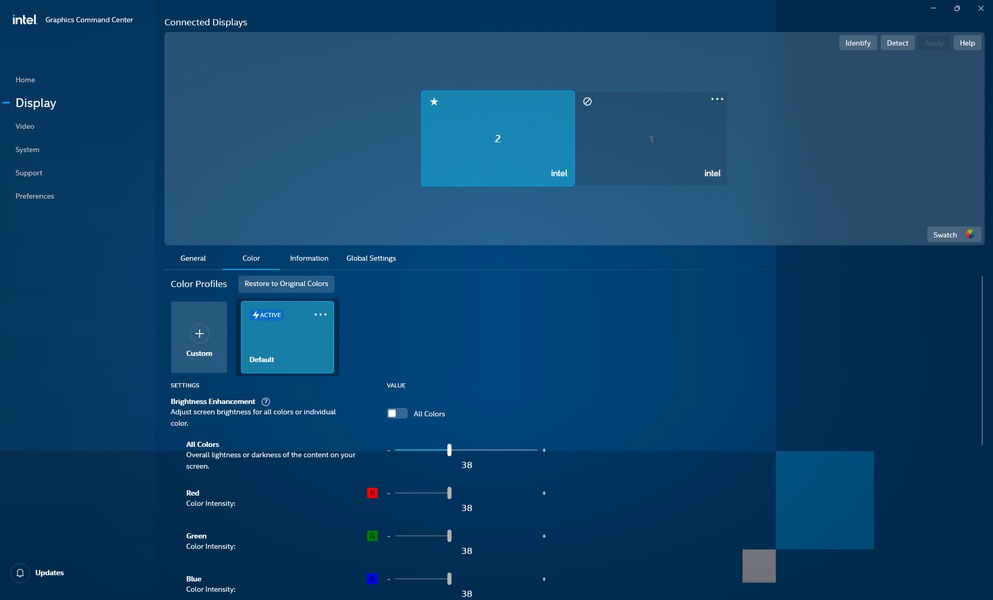Click the All Colors brightness slider handle
The width and height of the screenshot is (993, 600).
click(449, 450)
